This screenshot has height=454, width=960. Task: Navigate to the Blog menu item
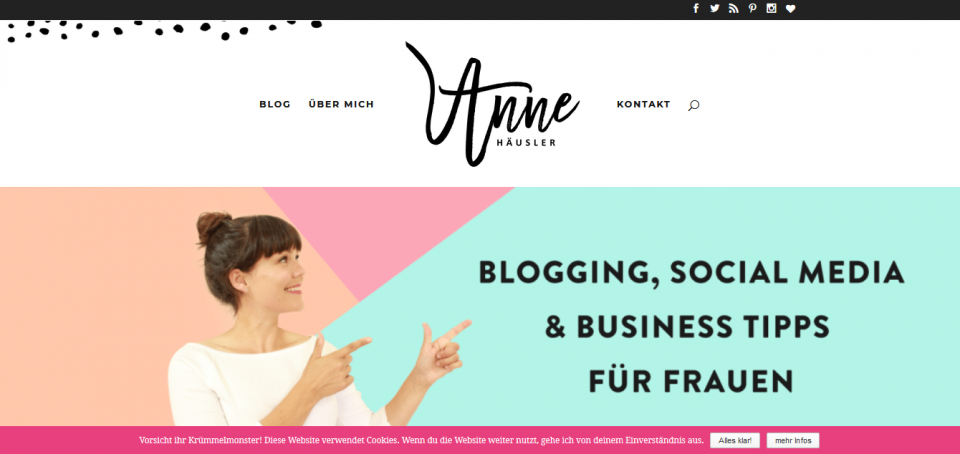pos(275,105)
